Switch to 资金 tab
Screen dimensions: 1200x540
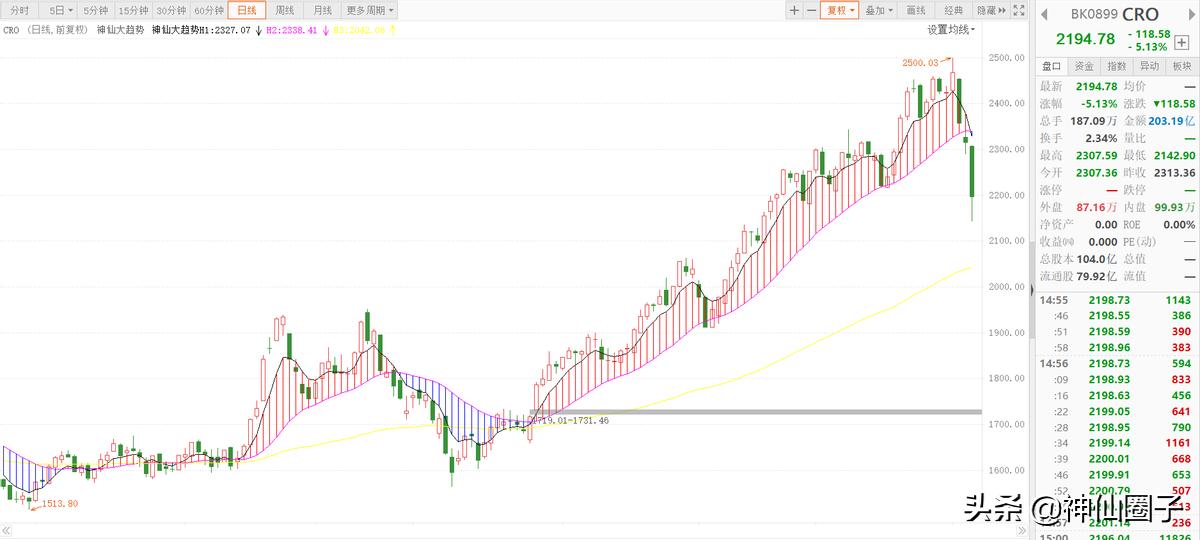(1084, 66)
